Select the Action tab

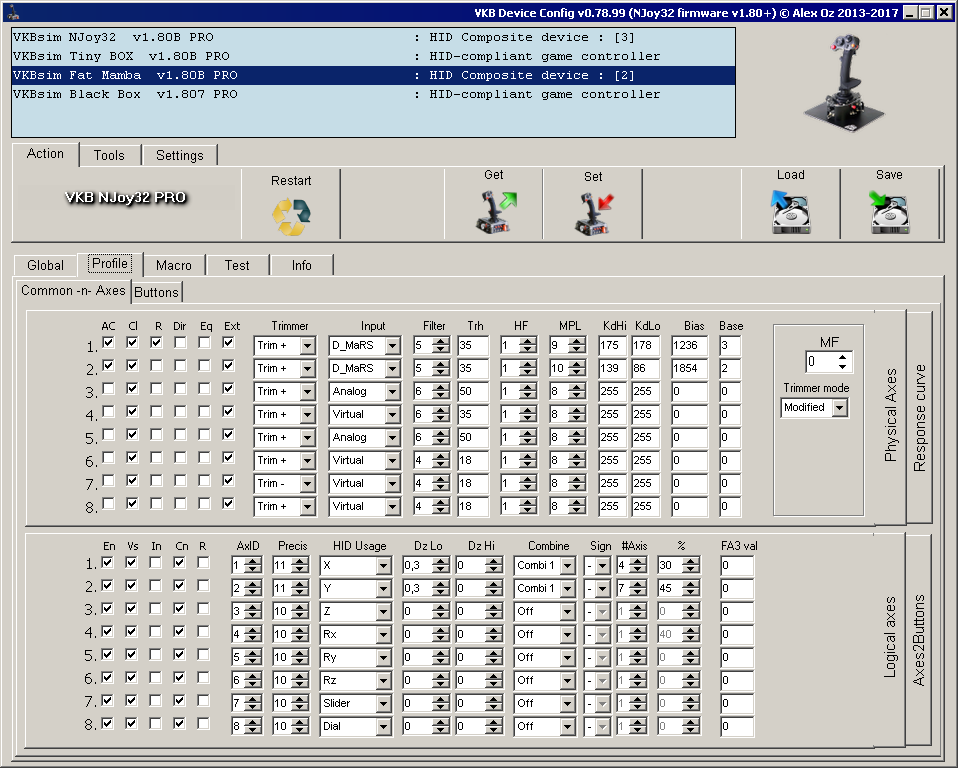click(45, 153)
